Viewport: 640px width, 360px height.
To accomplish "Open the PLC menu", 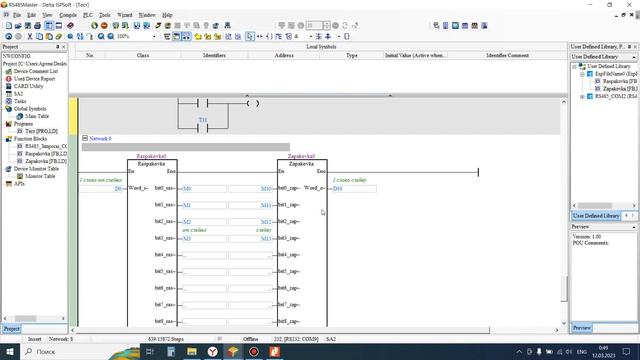I will 88,15.
